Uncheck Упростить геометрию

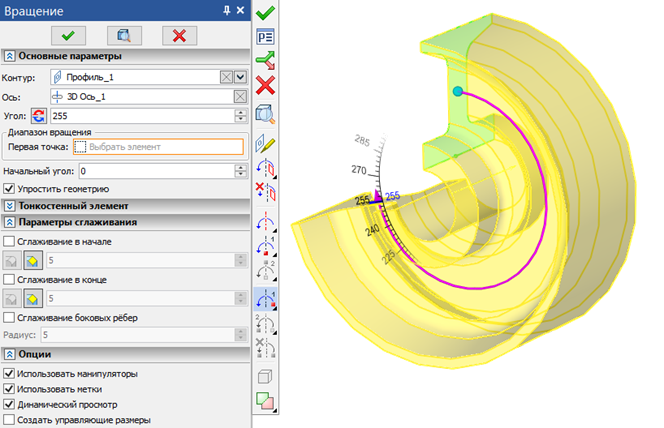point(10,188)
